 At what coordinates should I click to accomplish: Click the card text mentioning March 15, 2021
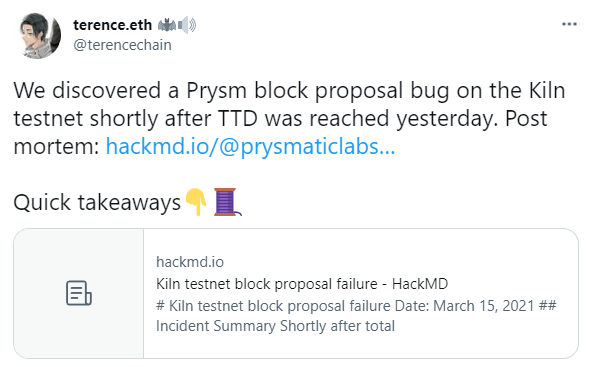(356, 306)
